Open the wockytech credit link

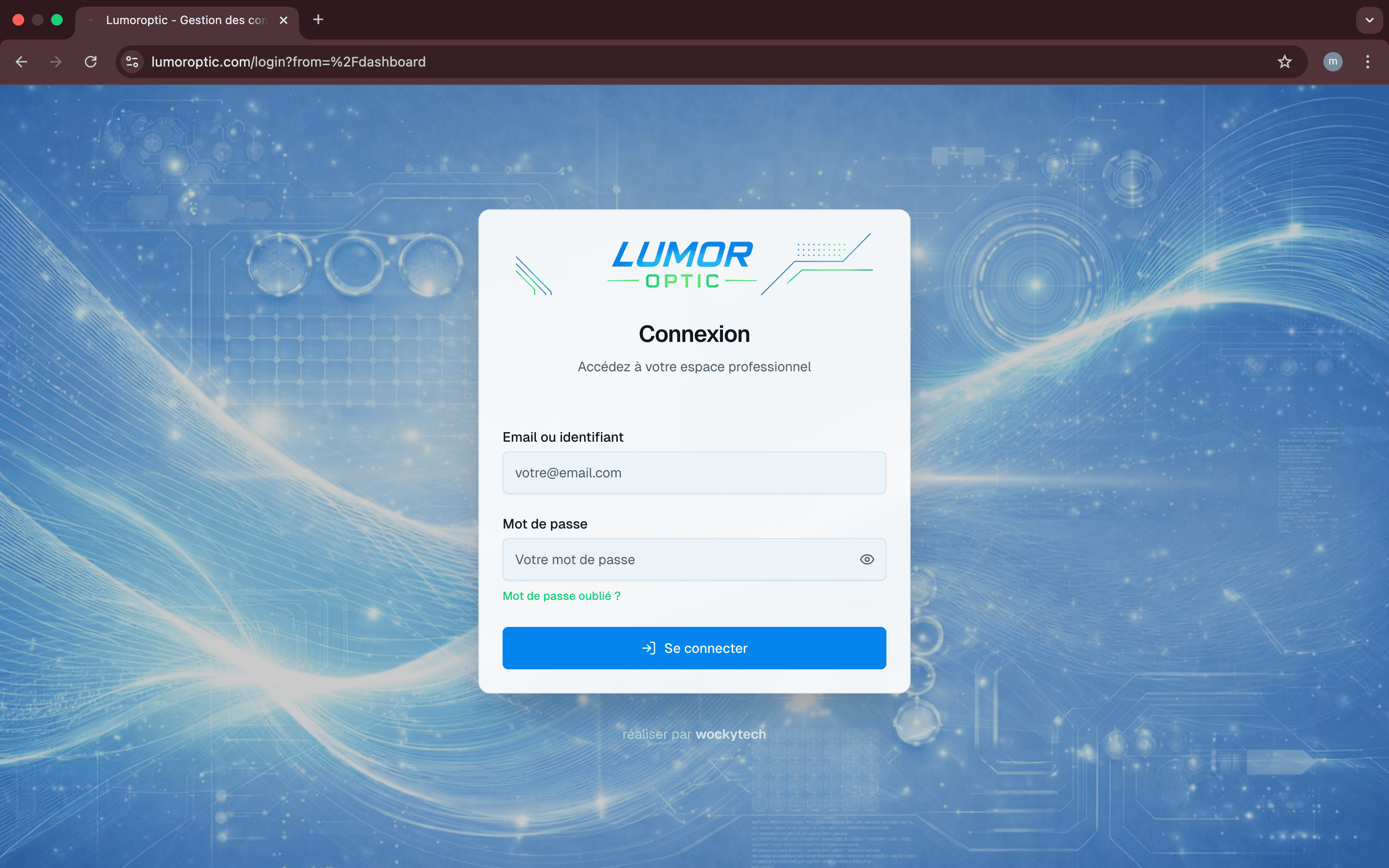click(x=730, y=734)
